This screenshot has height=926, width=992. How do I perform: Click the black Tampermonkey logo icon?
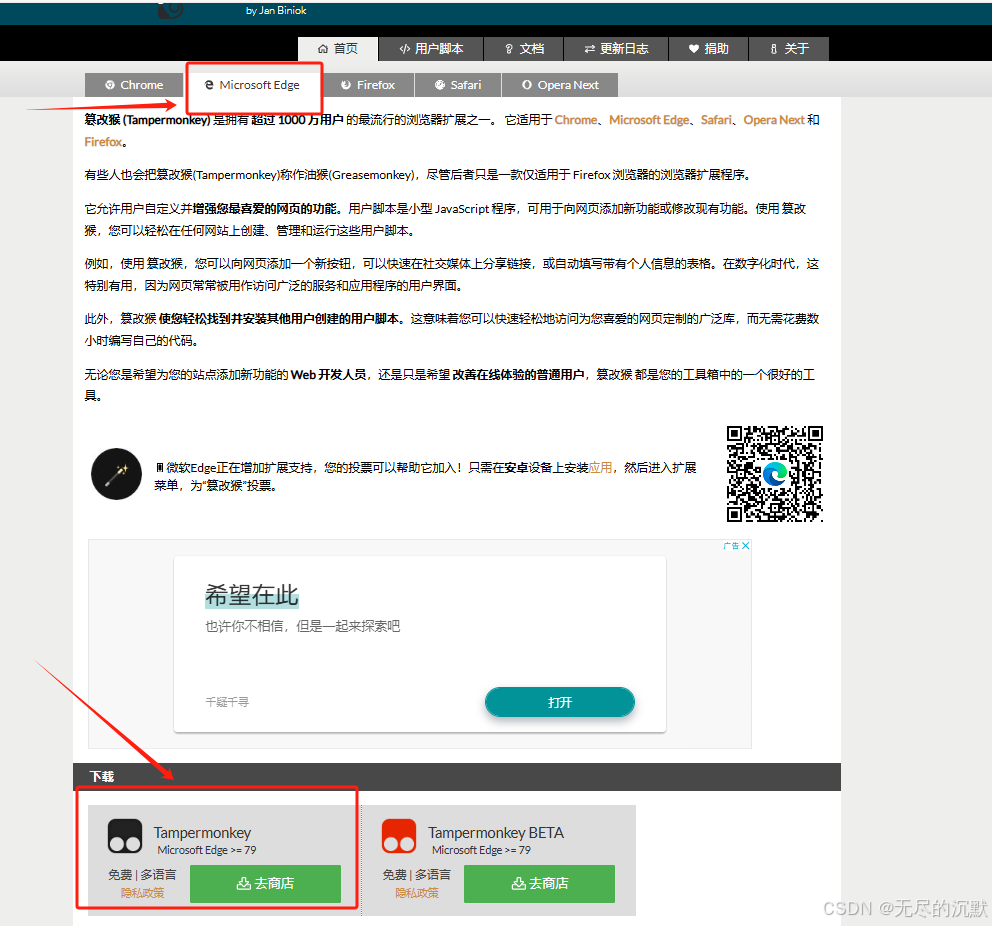125,836
